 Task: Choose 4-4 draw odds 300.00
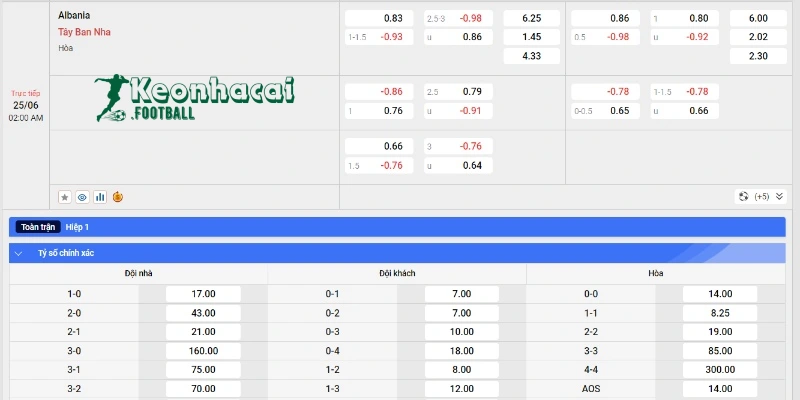[x=720, y=369]
